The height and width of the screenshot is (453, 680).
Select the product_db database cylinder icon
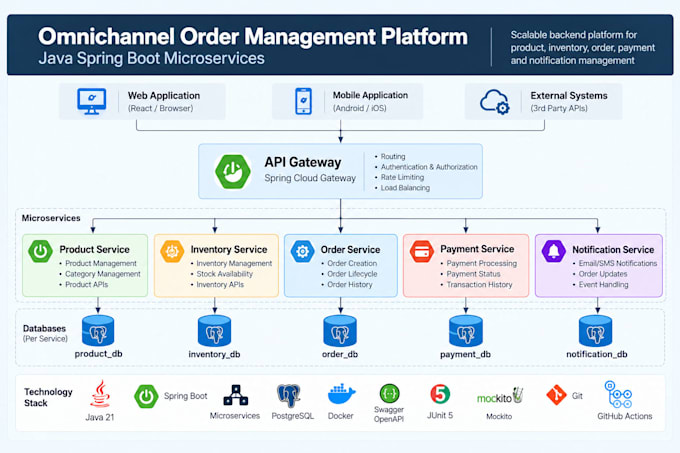click(x=98, y=331)
